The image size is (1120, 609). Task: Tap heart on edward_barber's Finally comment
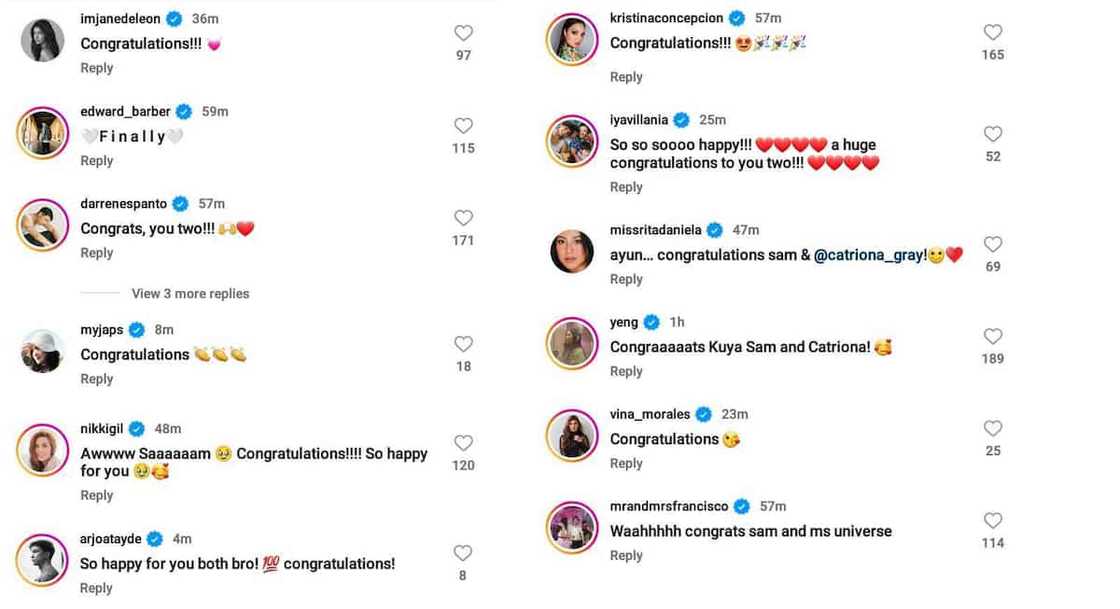click(463, 126)
